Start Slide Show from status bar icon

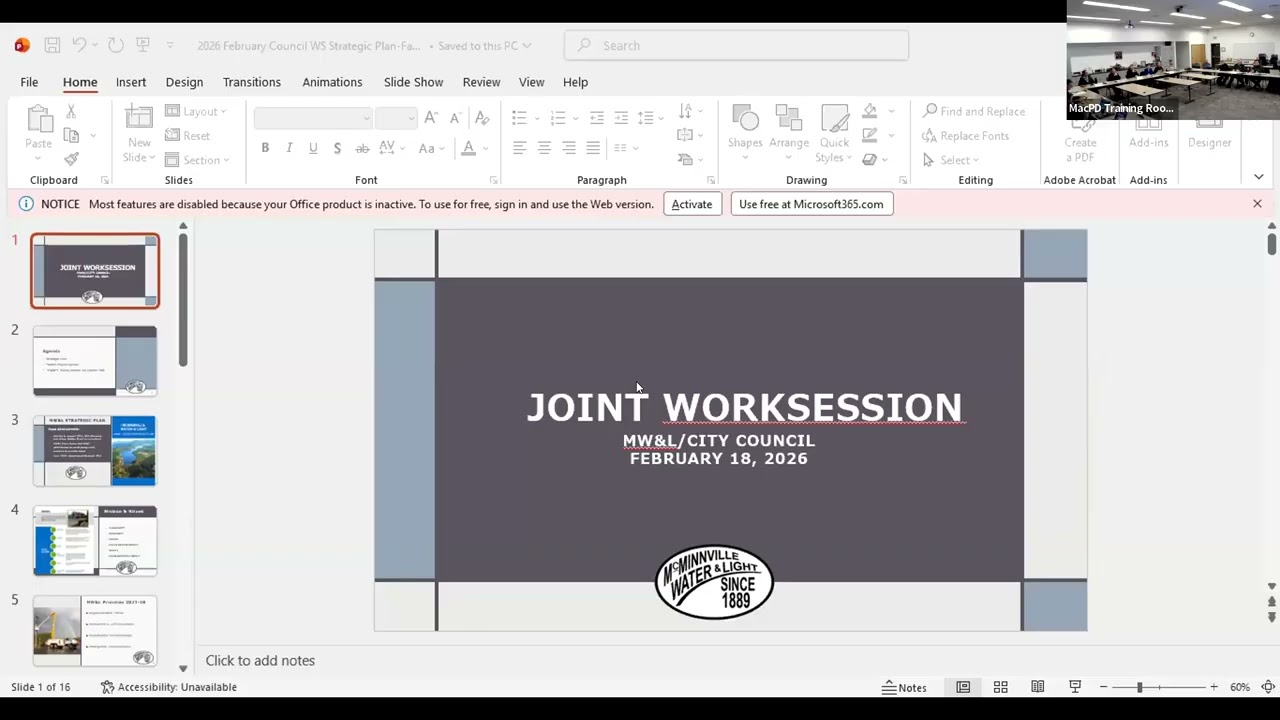pos(1075,687)
